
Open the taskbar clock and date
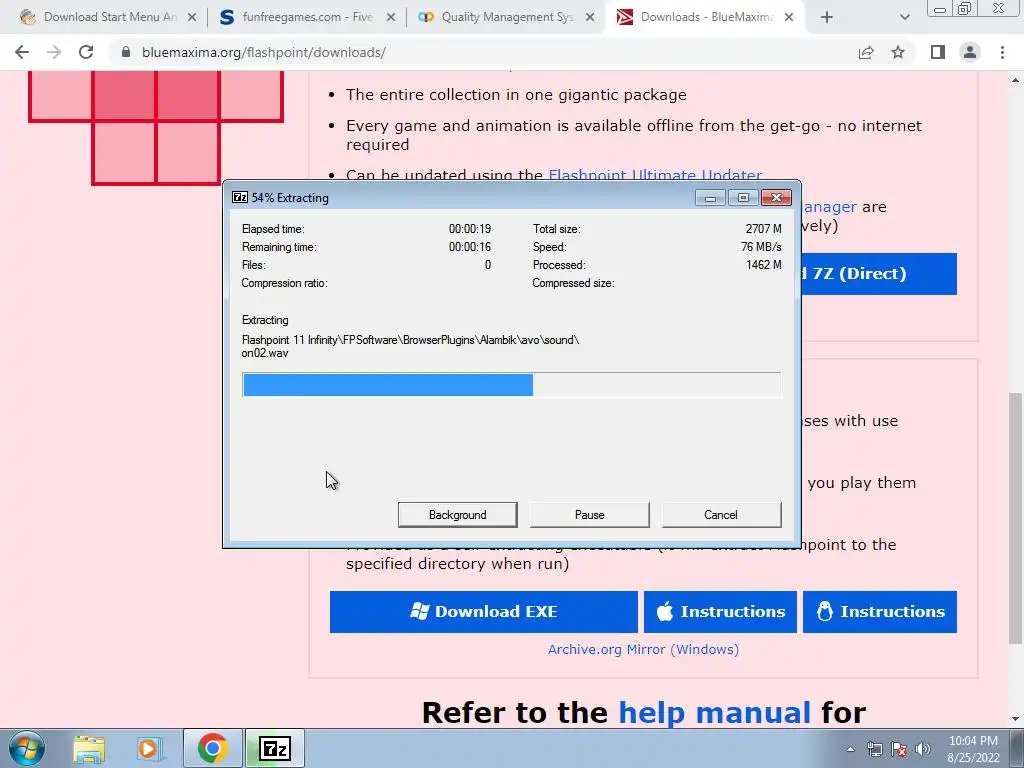[973, 749]
